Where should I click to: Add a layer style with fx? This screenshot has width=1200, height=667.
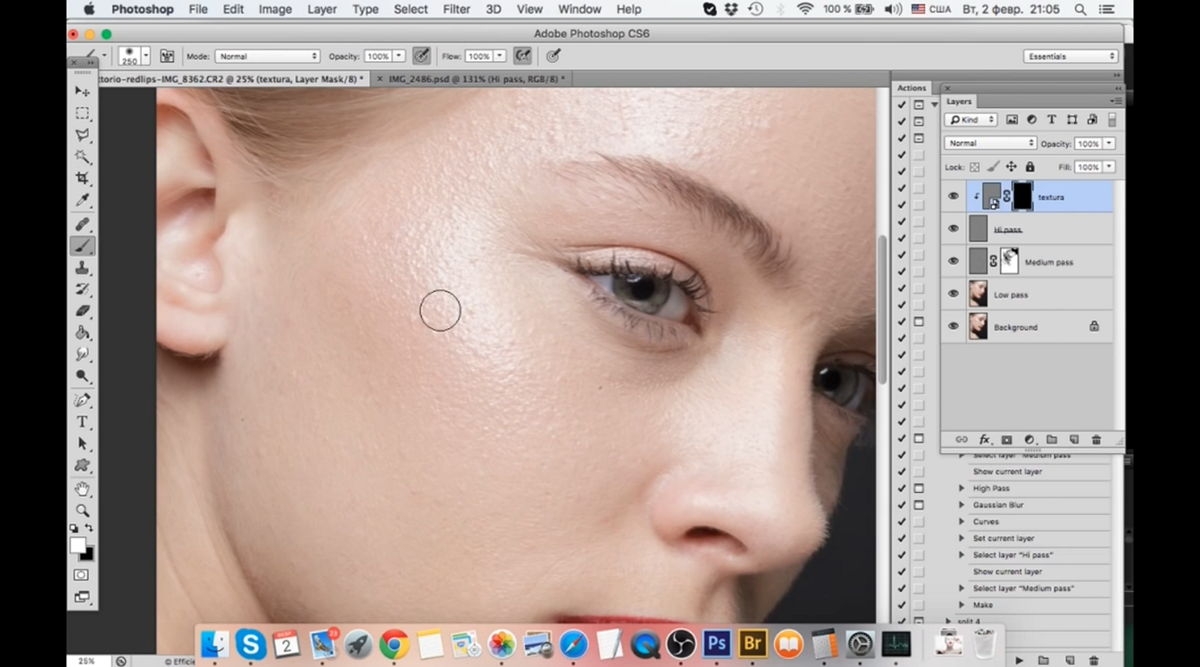click(984, 439)
